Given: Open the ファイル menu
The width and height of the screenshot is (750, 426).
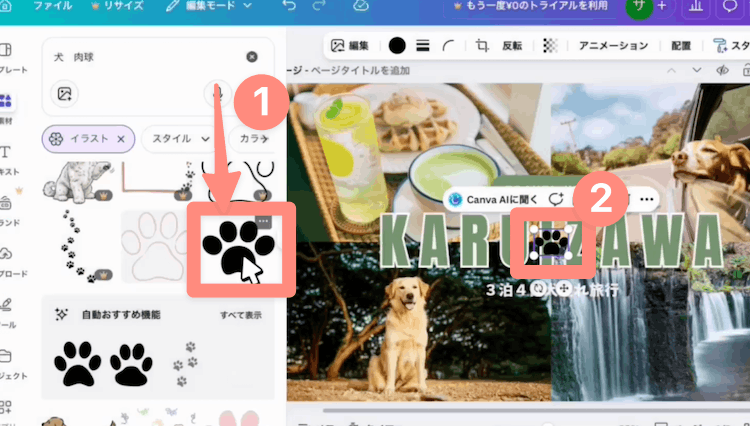Looking at the screenshot, I should [52, 6].
